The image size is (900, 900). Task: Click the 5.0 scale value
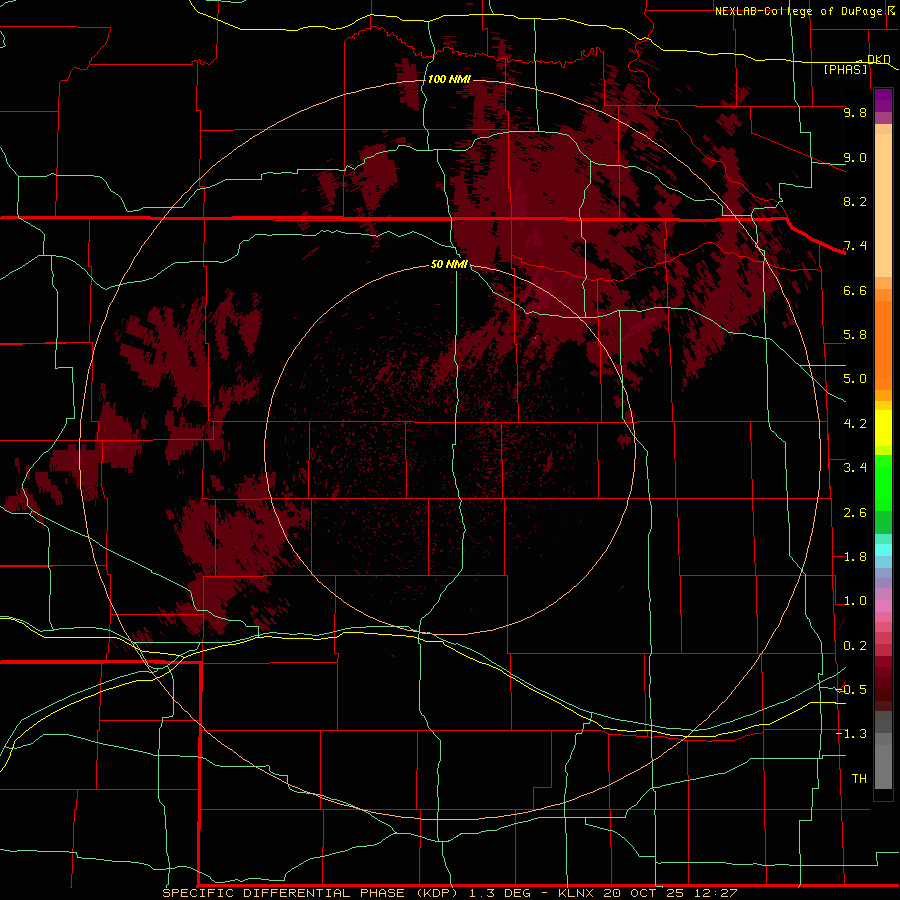point(855,379)
